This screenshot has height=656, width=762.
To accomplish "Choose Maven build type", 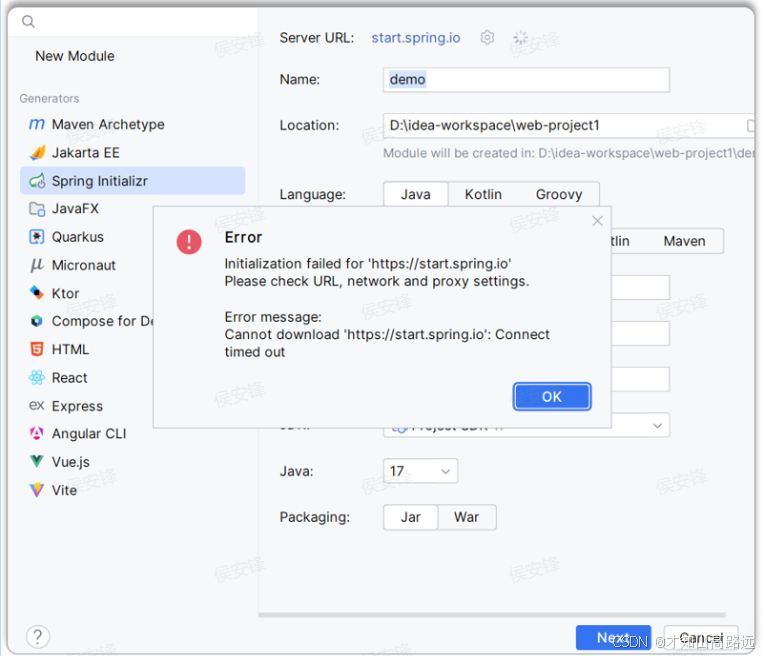I will 684,241.
